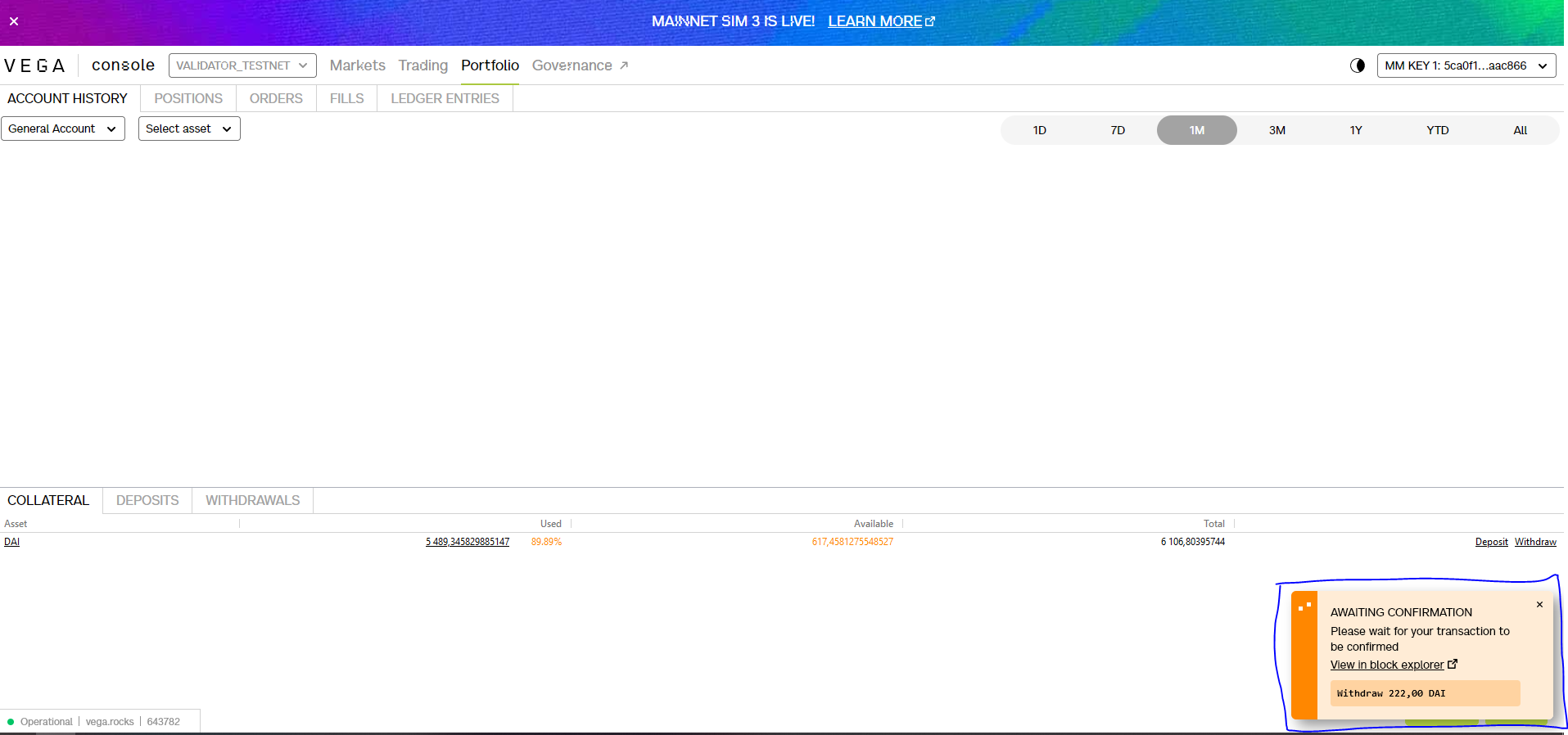This screenshot has height=735, width=1568.
Task: Click the Withdraw 222,00 DAI transaction detail
Action: [1425, 693]
